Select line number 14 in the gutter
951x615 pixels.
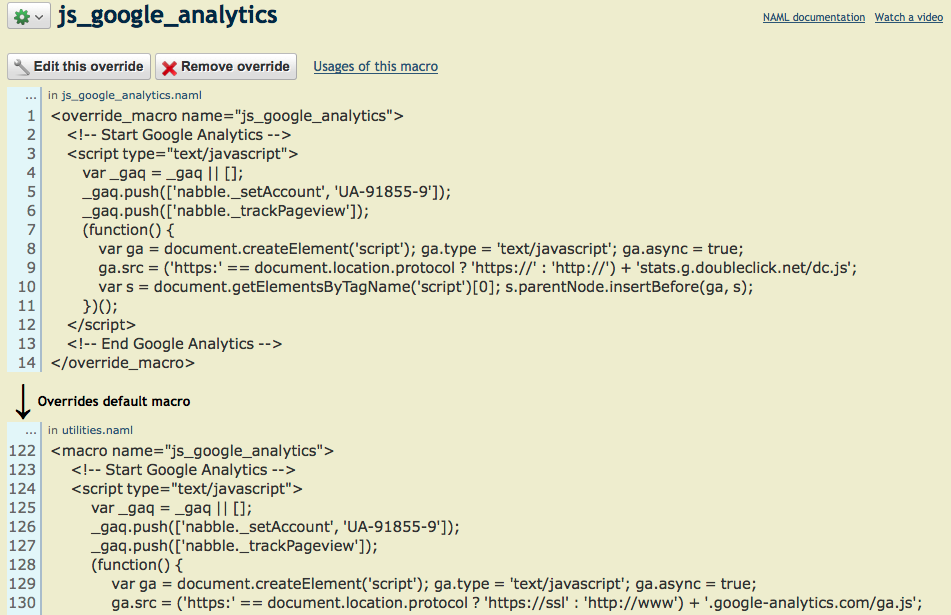(x=27, y=363)
